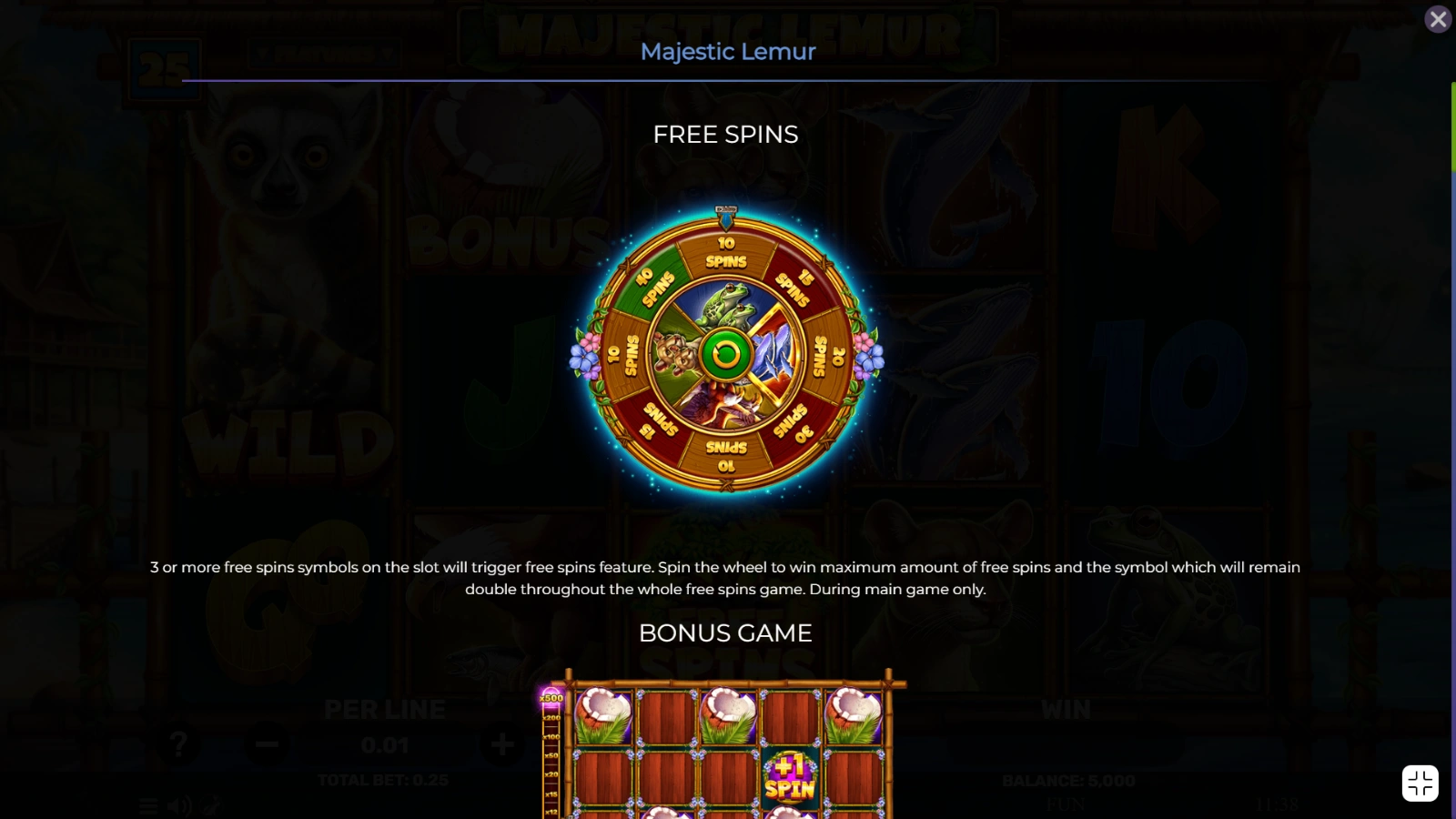Screen dimensions: 1456x819
Task: Close the Majestic Lemur info panel
Action: tap(1438, 19)
